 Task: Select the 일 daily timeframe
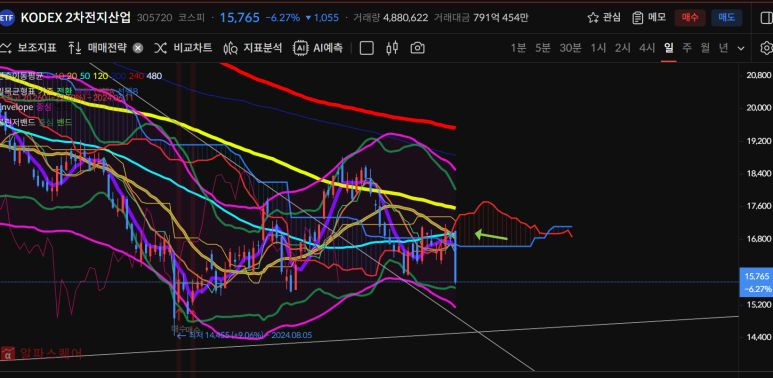[x=668, y=48]
